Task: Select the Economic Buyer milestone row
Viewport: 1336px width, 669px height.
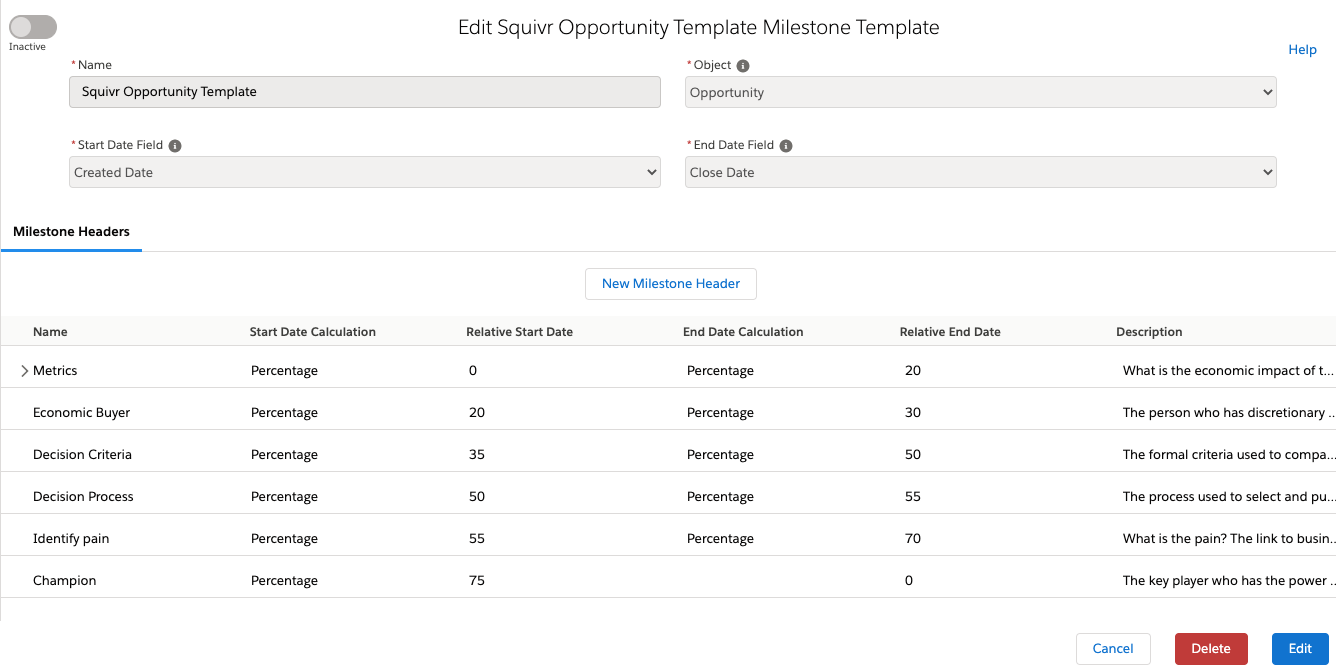Action: point(81,413)
